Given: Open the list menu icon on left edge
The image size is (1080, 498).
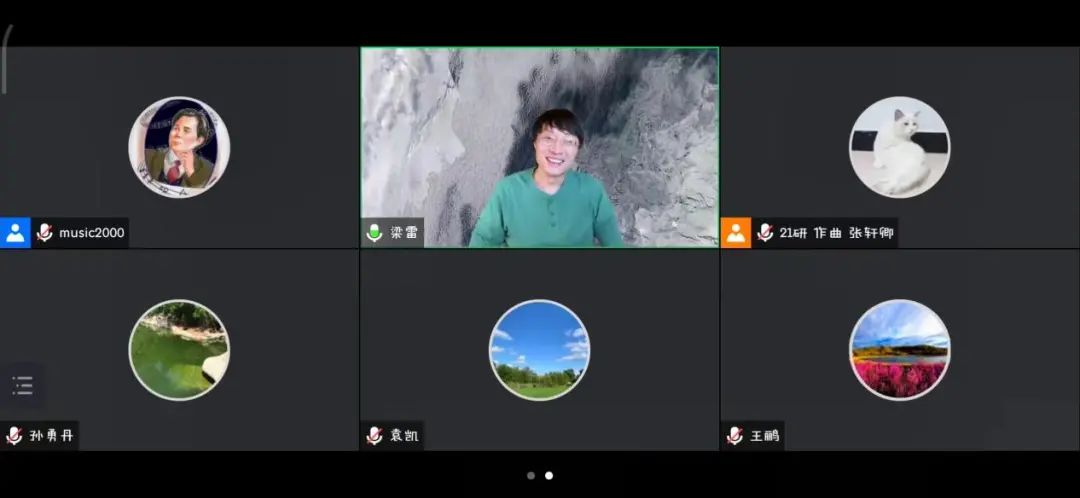Looking at the screenshot, I should click(x=22, y=385).
